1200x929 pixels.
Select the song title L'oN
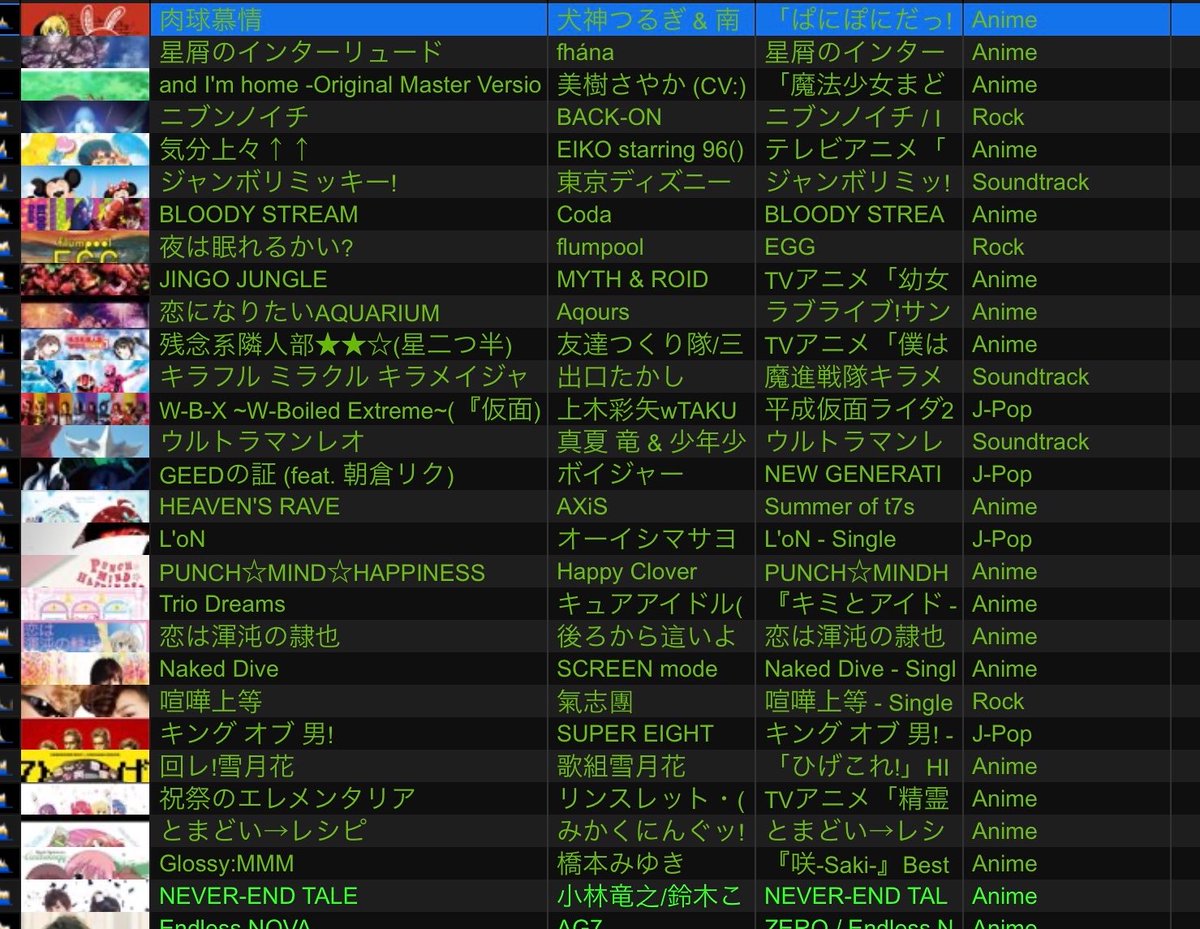(x=182, y=539)
